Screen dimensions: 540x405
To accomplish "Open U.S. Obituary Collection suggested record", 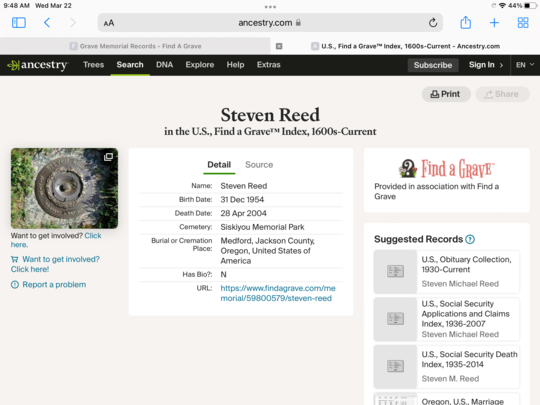I will [447, 272].
